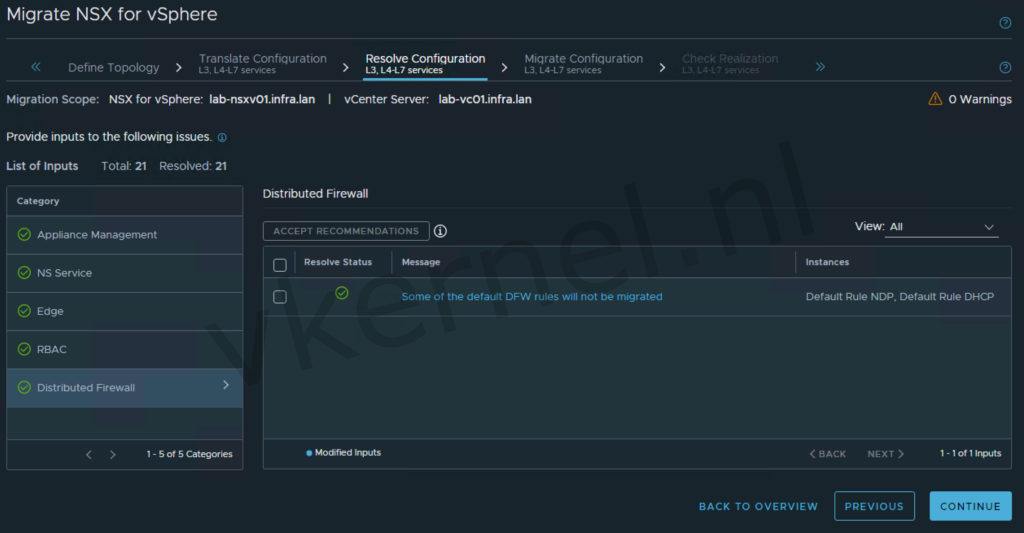The height and width of the screenshot is (533, 1024).
Task: Click the help icon beside the page title
Action: point(1005,23)
